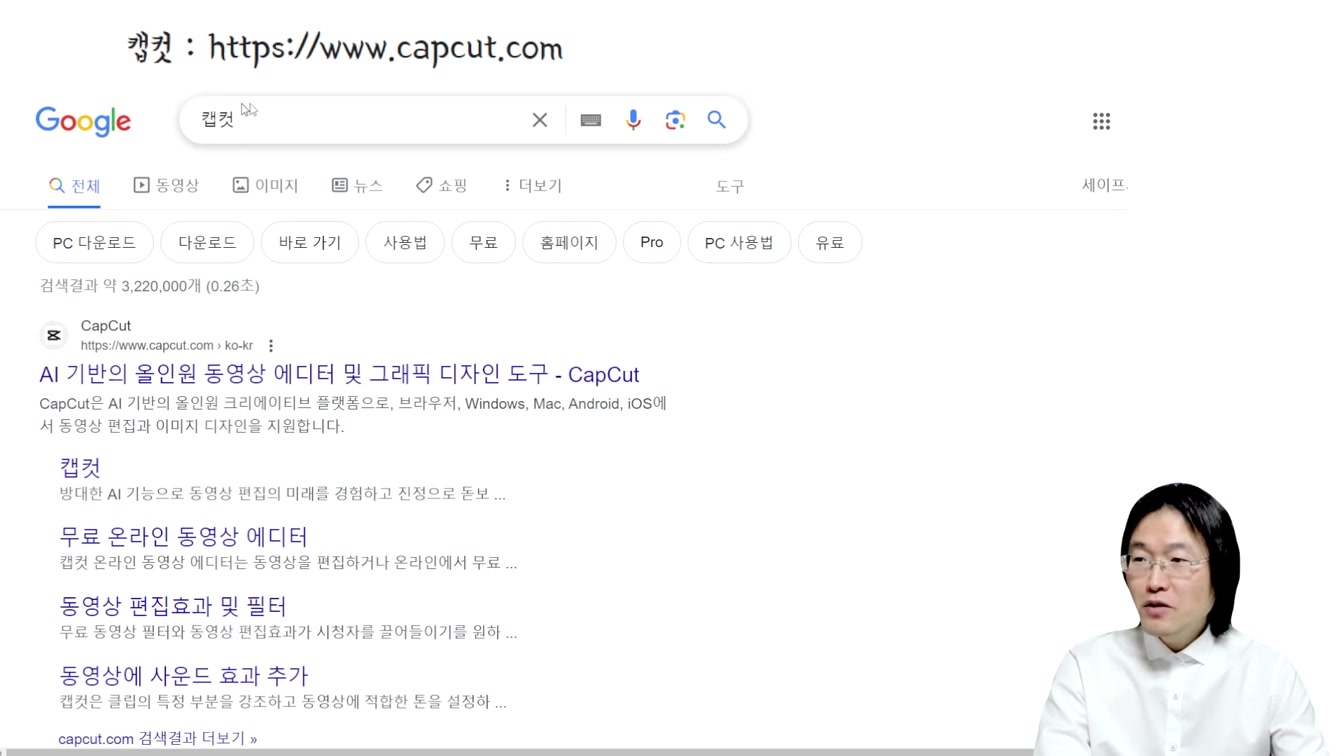Viewport: 1344px width, 756px height.
Task: Go to the Google logo homepage
Action: tap(83, 121)
